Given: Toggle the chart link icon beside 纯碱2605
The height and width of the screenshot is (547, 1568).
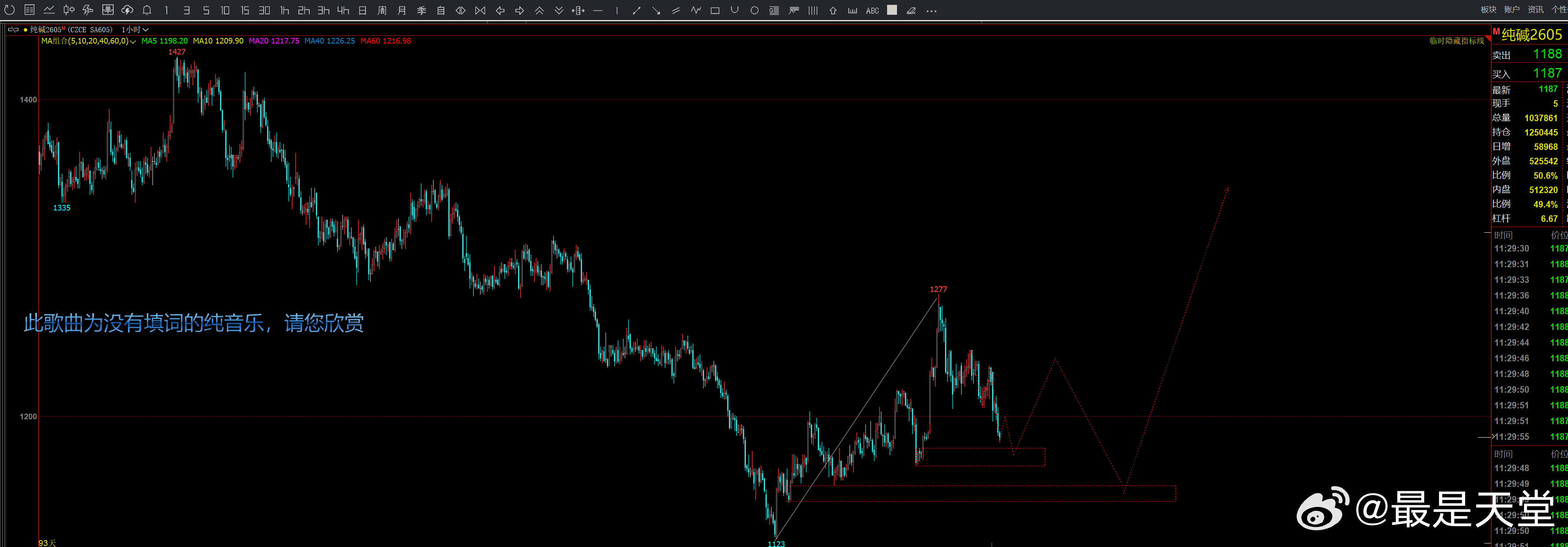Looking at the screenshot, I should pyautogui.click(x=14, y=29).
